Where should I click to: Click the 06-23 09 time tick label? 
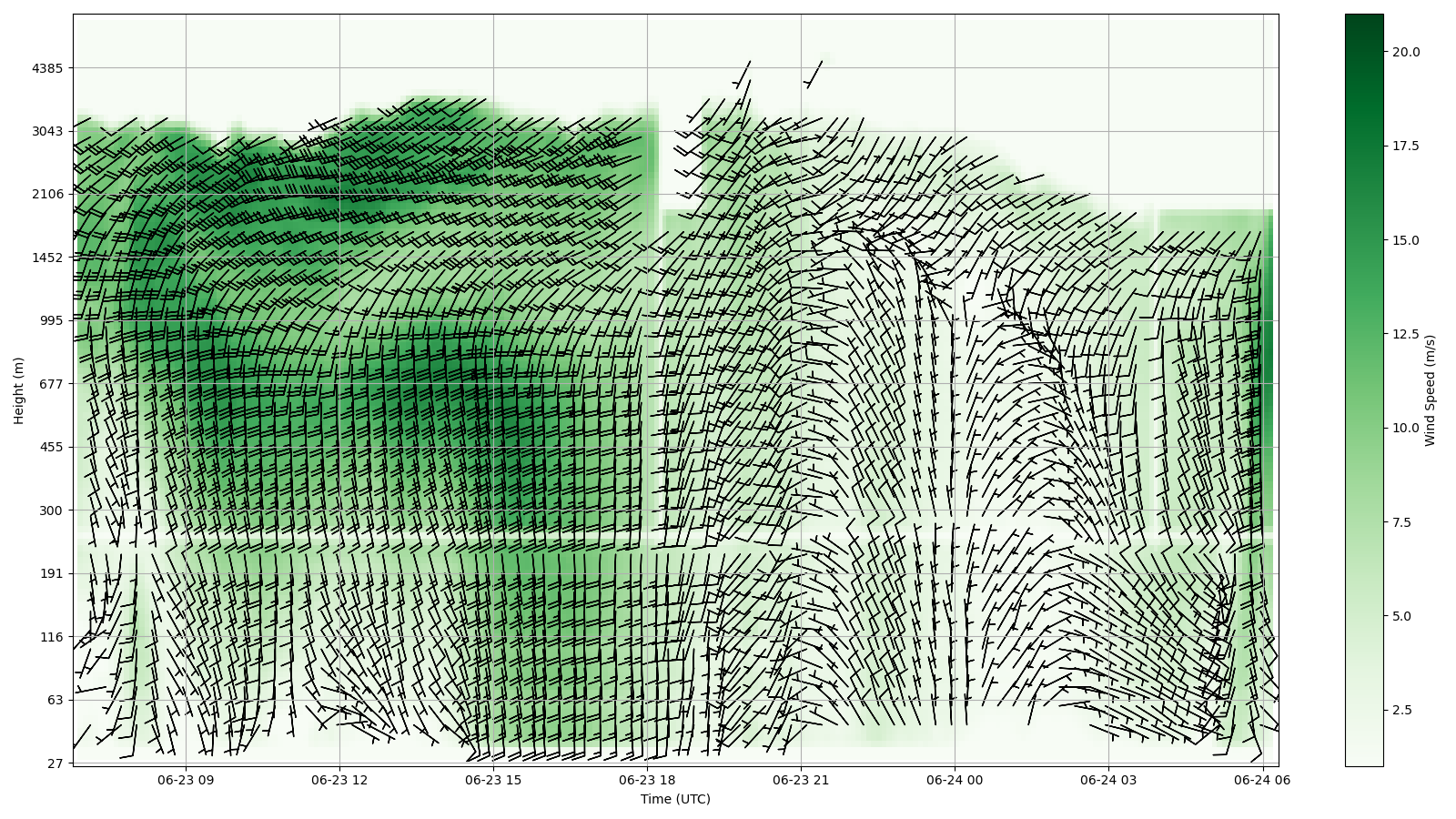[x=186, y=780]
